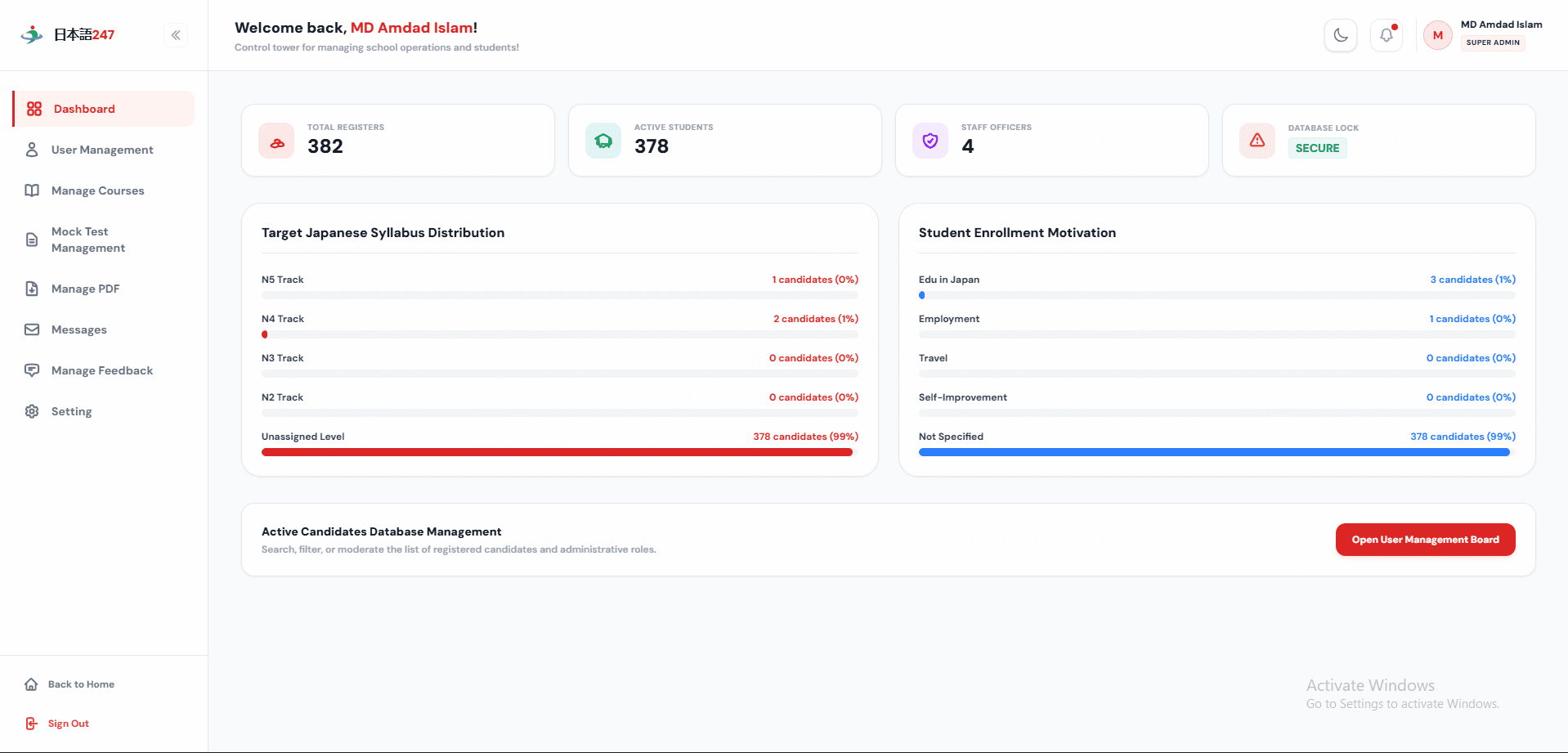Click the Unassigned Level red progress bar
The image size is (1568, 753).
click(557, 452)
